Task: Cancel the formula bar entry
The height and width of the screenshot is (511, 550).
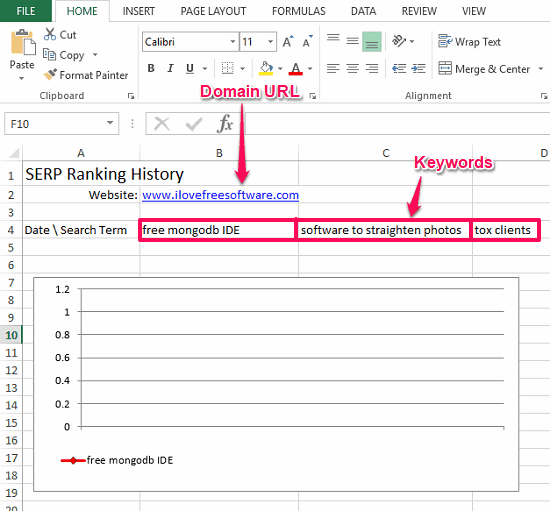Action: click(x=162, y=124)
